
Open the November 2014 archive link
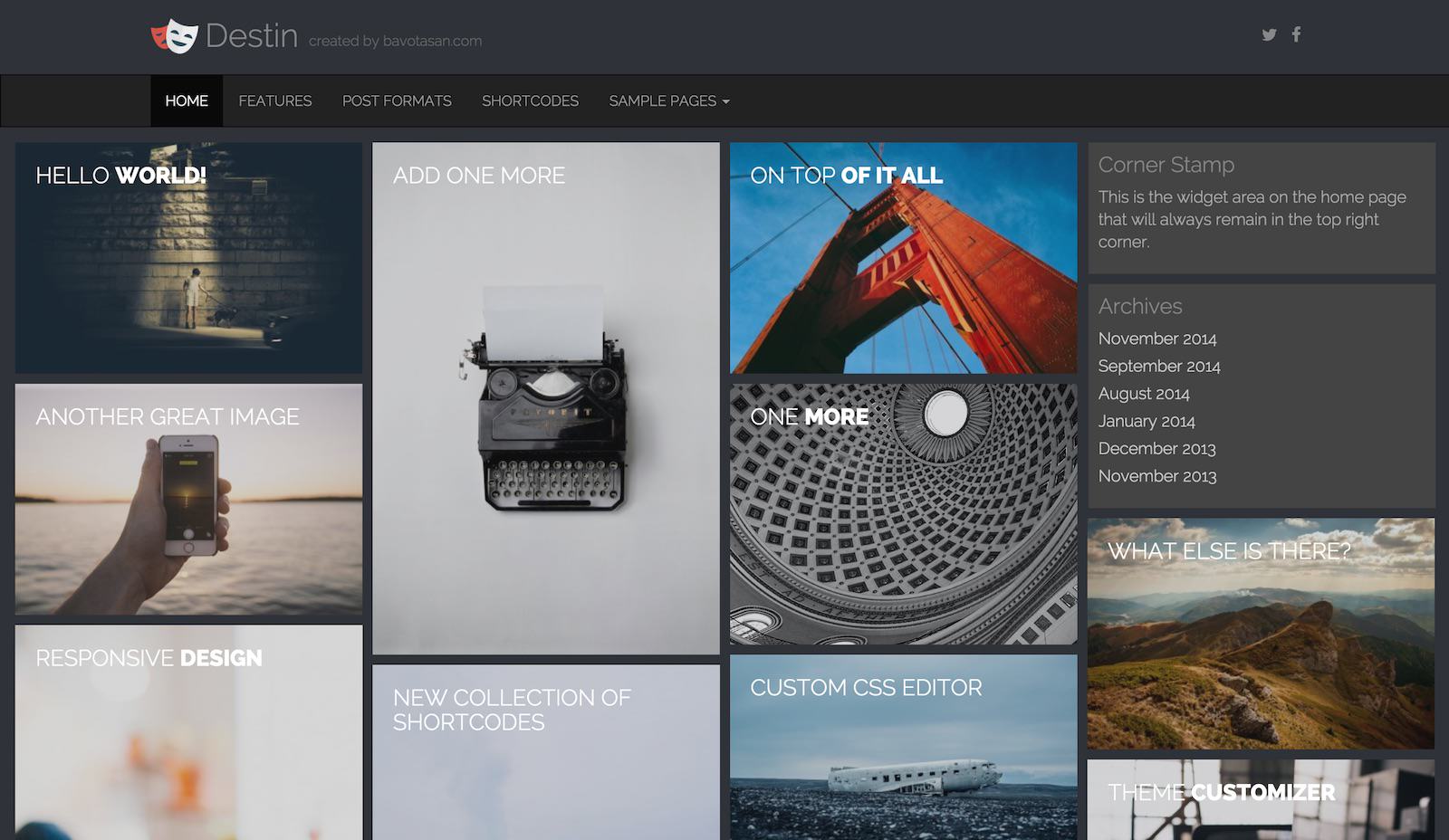(1156, 339)
